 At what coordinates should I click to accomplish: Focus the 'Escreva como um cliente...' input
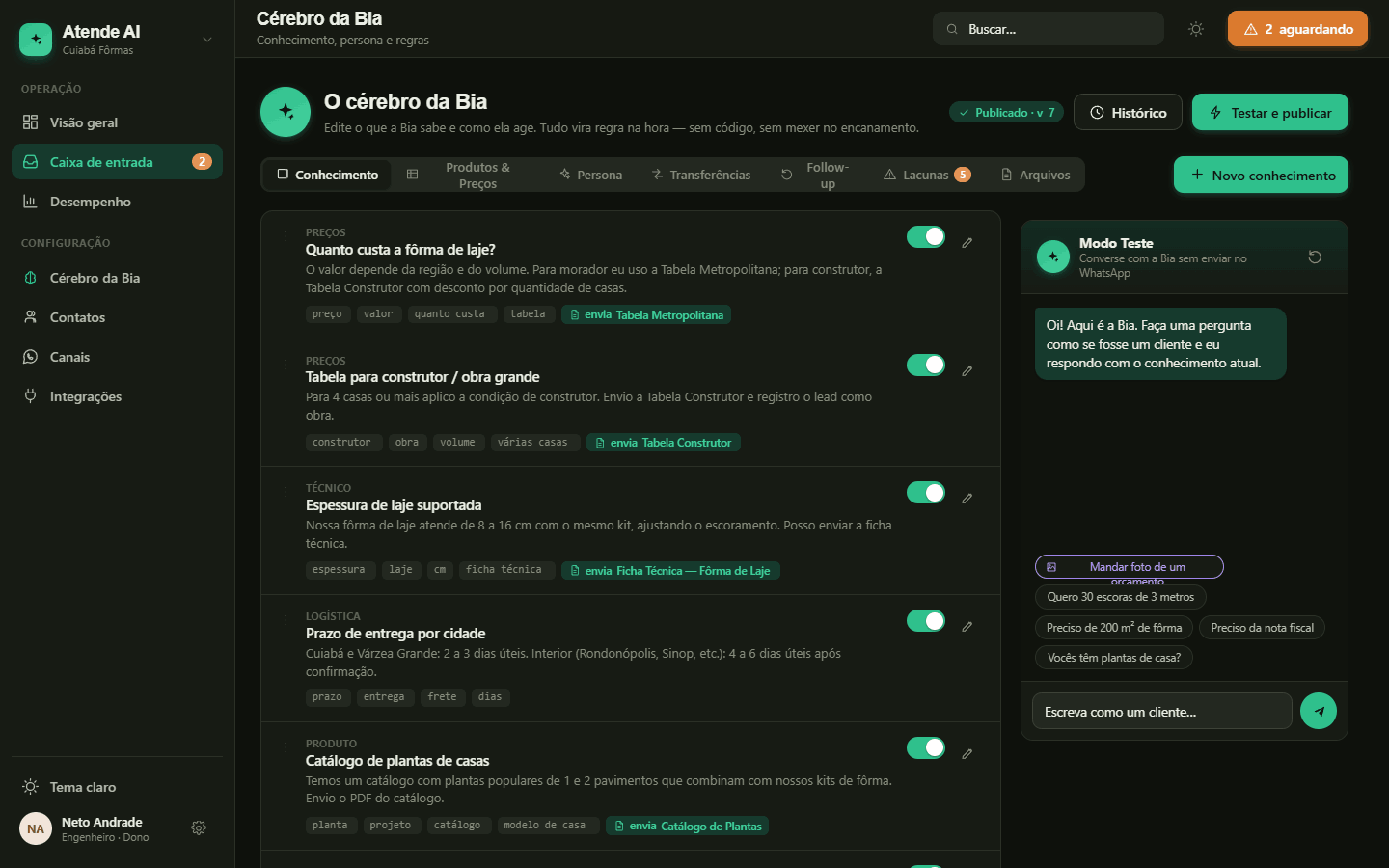[1162, 712]
